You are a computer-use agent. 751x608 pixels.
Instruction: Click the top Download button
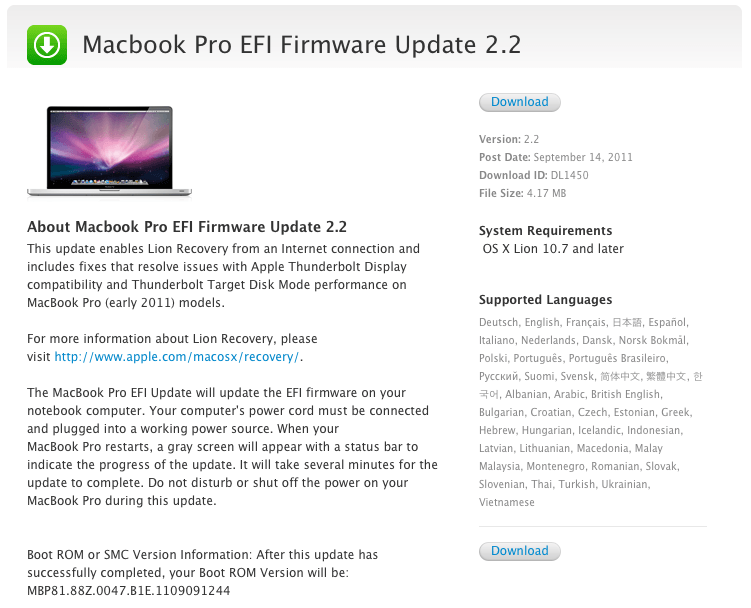[520, 102]
